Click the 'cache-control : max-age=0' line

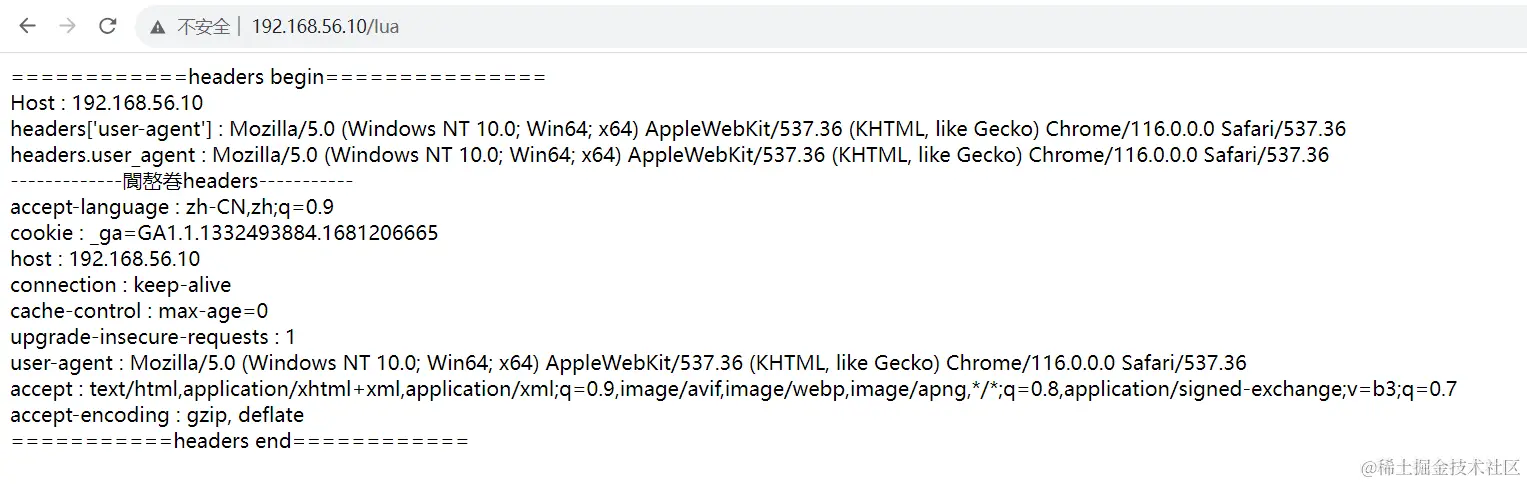(139, 311)
